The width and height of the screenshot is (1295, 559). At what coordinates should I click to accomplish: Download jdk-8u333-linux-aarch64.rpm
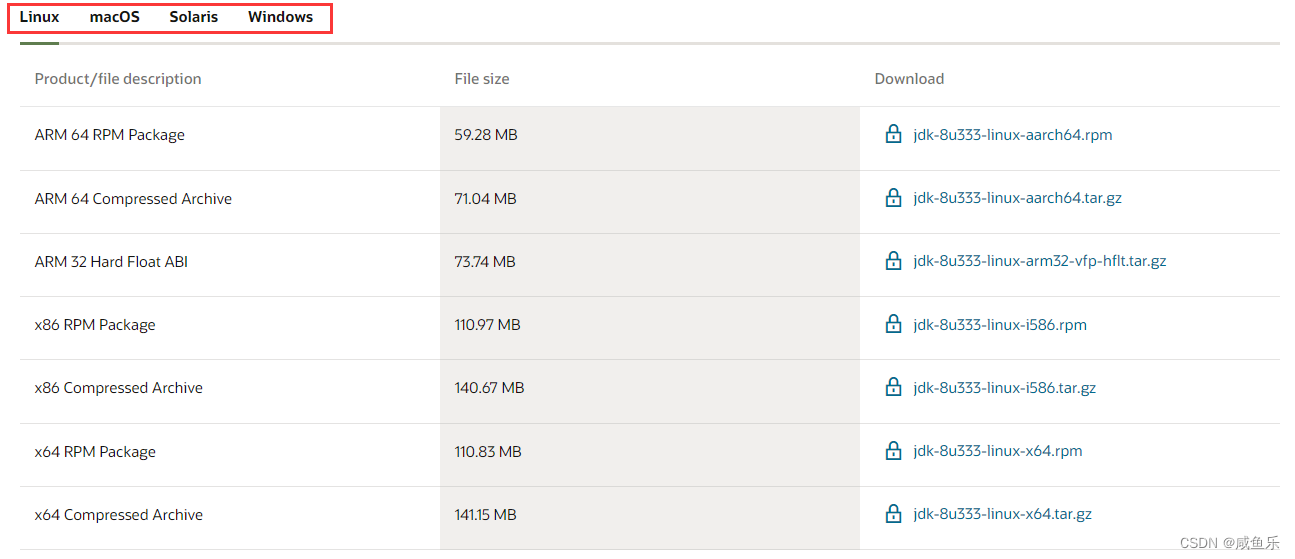point(1013,134)
